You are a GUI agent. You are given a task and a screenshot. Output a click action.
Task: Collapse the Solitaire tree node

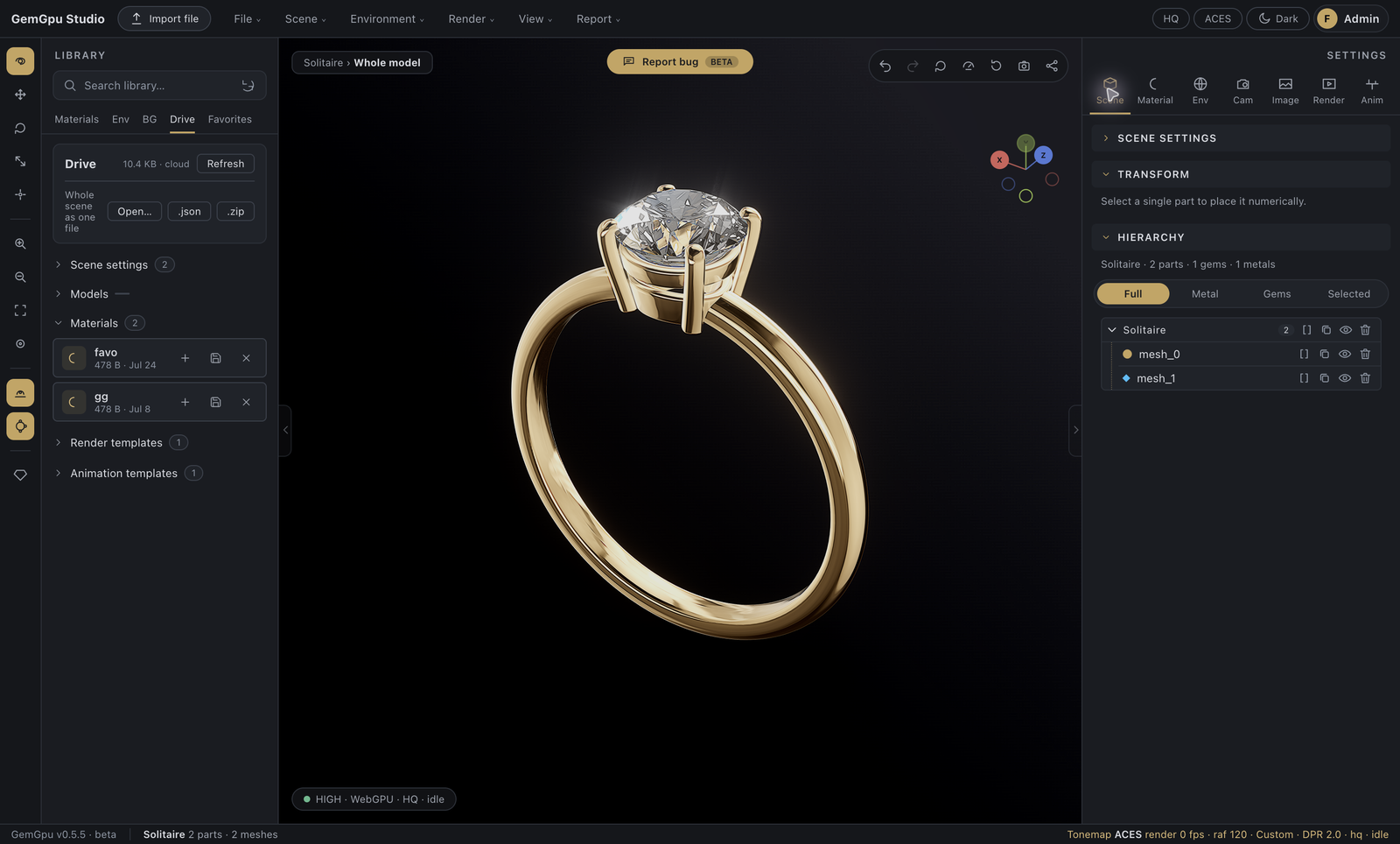(x=1112, y=330)
